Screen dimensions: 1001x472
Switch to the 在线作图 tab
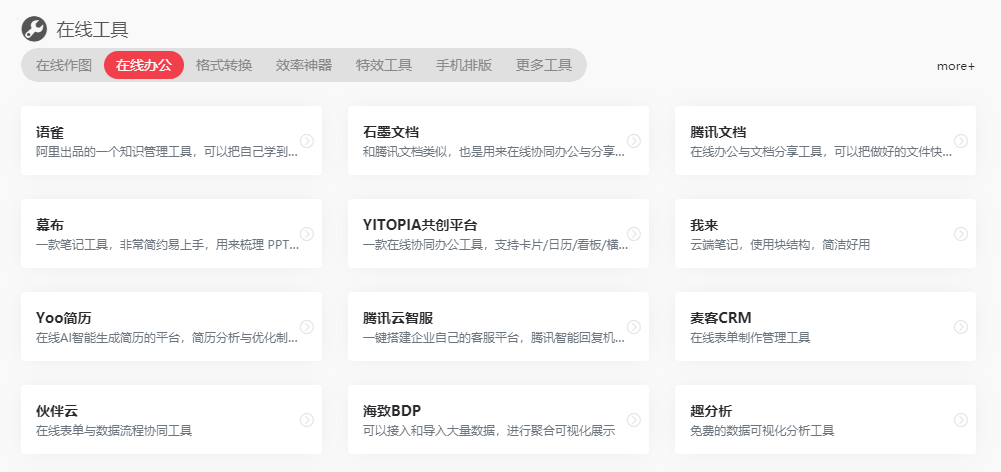tap(64, 65)
